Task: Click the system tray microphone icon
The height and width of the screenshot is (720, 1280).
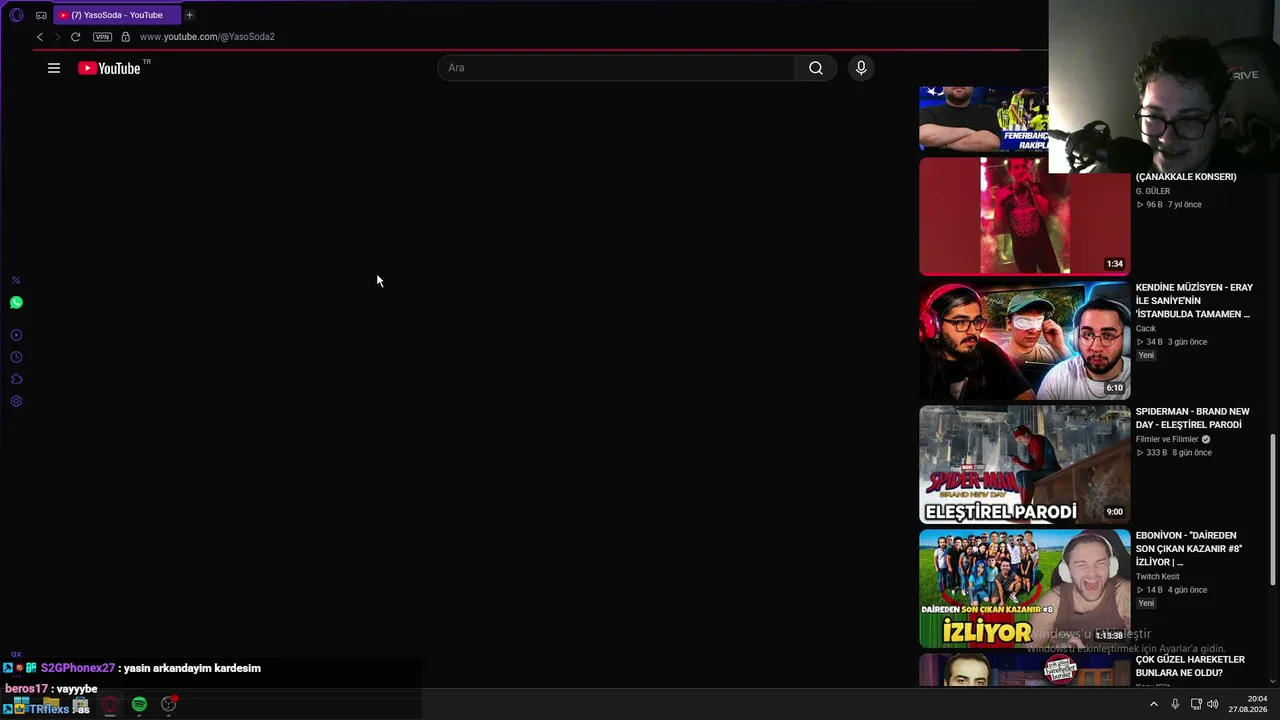Action: [1175, 704]
